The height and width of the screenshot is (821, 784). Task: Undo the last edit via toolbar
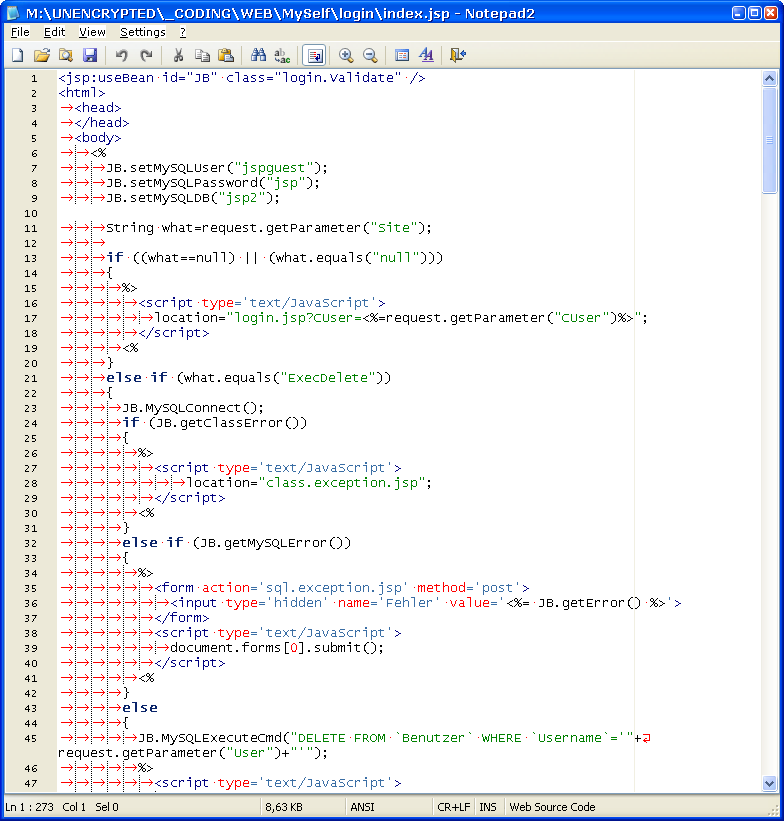122,55
